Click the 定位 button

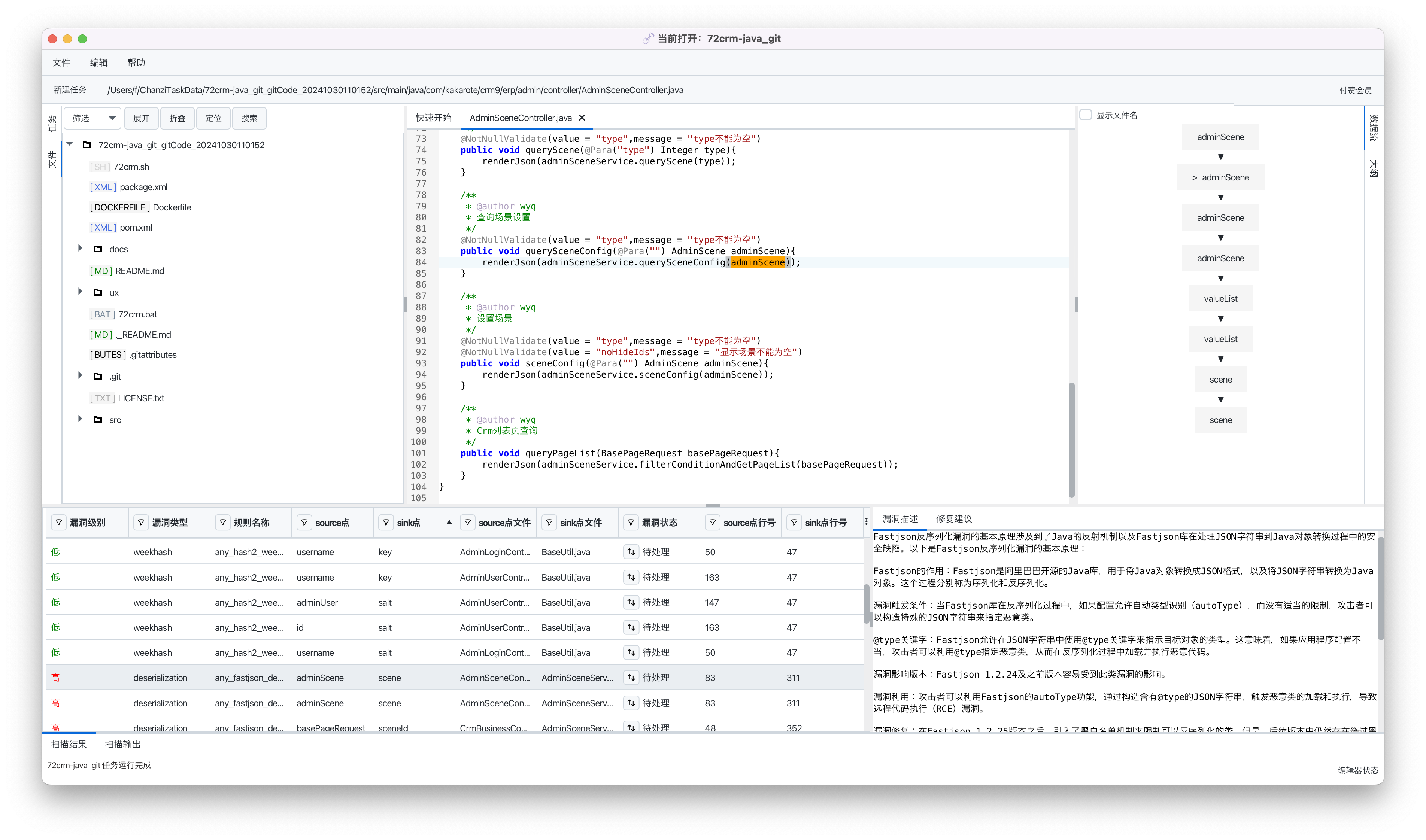coord(213,118)
